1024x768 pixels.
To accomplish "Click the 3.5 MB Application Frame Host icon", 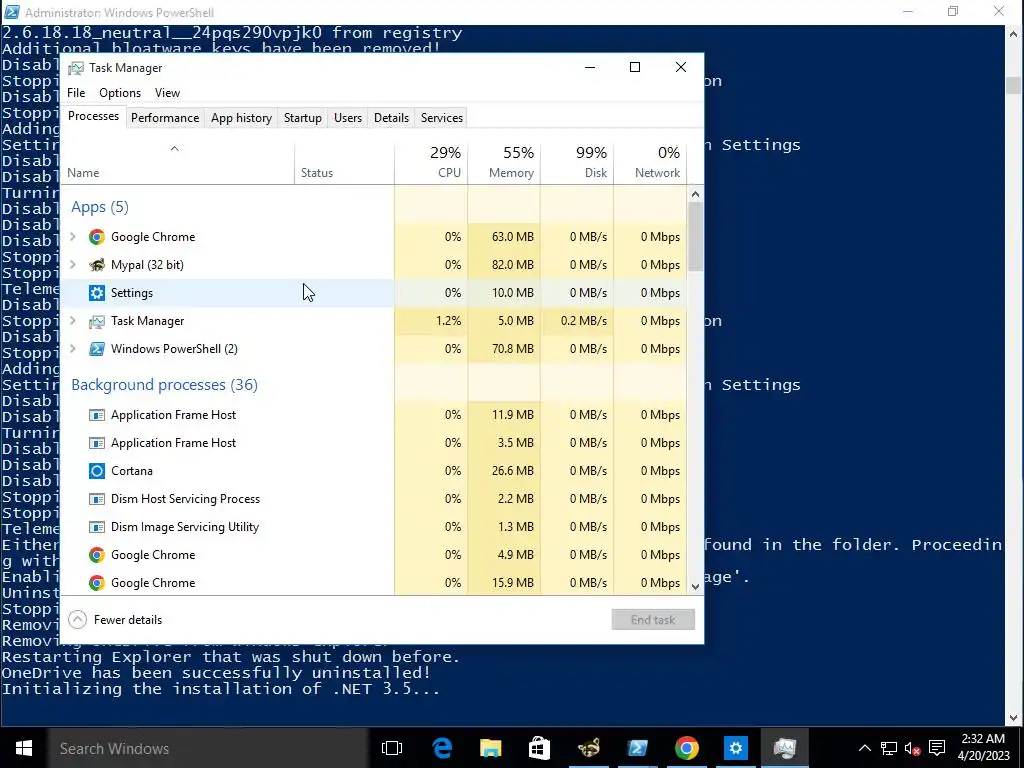I will [97, 443].
